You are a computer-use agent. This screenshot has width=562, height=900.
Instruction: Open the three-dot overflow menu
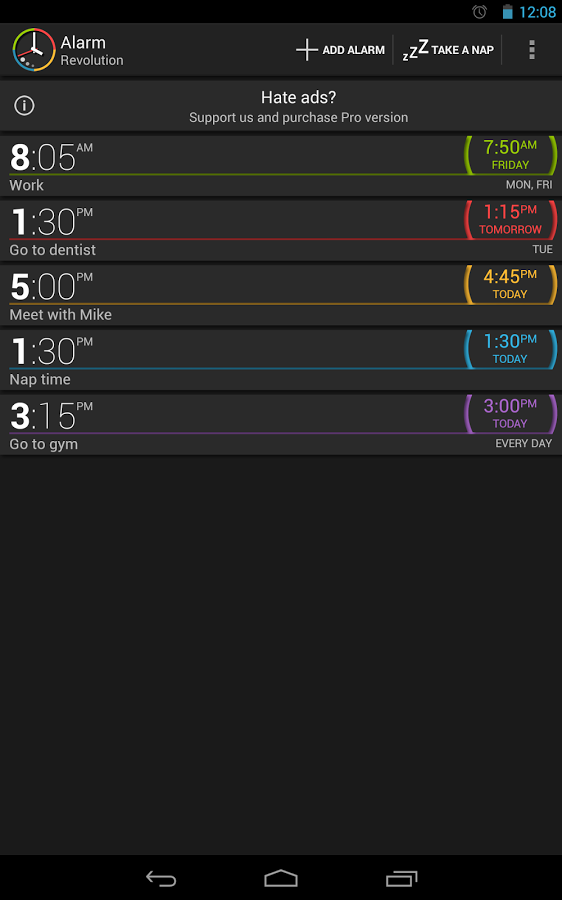[x=532, y=50]
